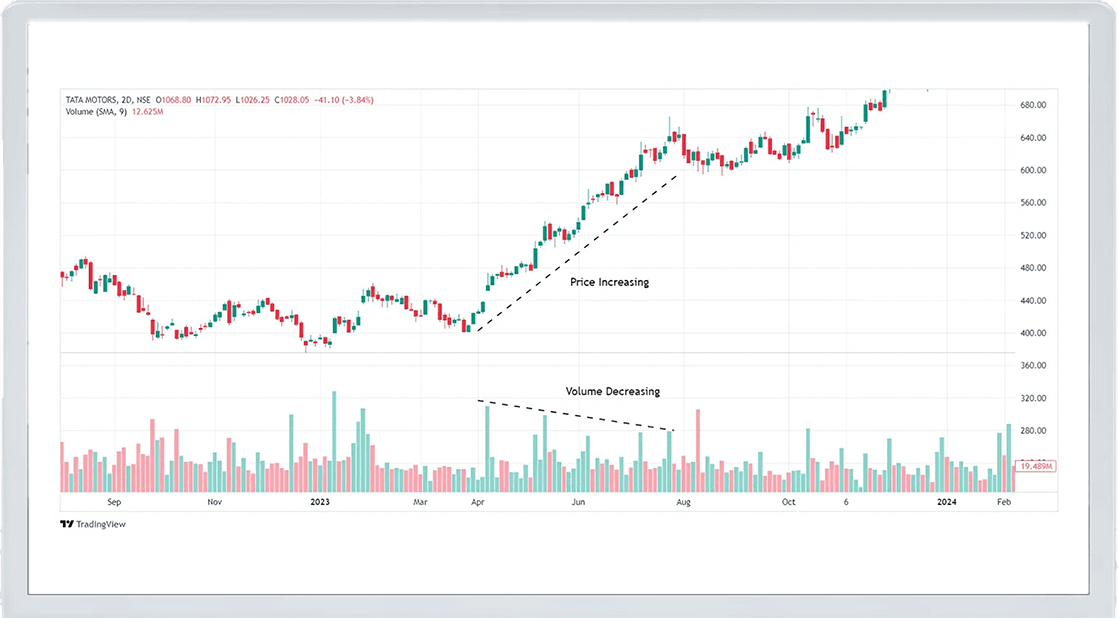1118x618 pixels.
Task: Click the 680.00 price scale label
Action: 1032,105
